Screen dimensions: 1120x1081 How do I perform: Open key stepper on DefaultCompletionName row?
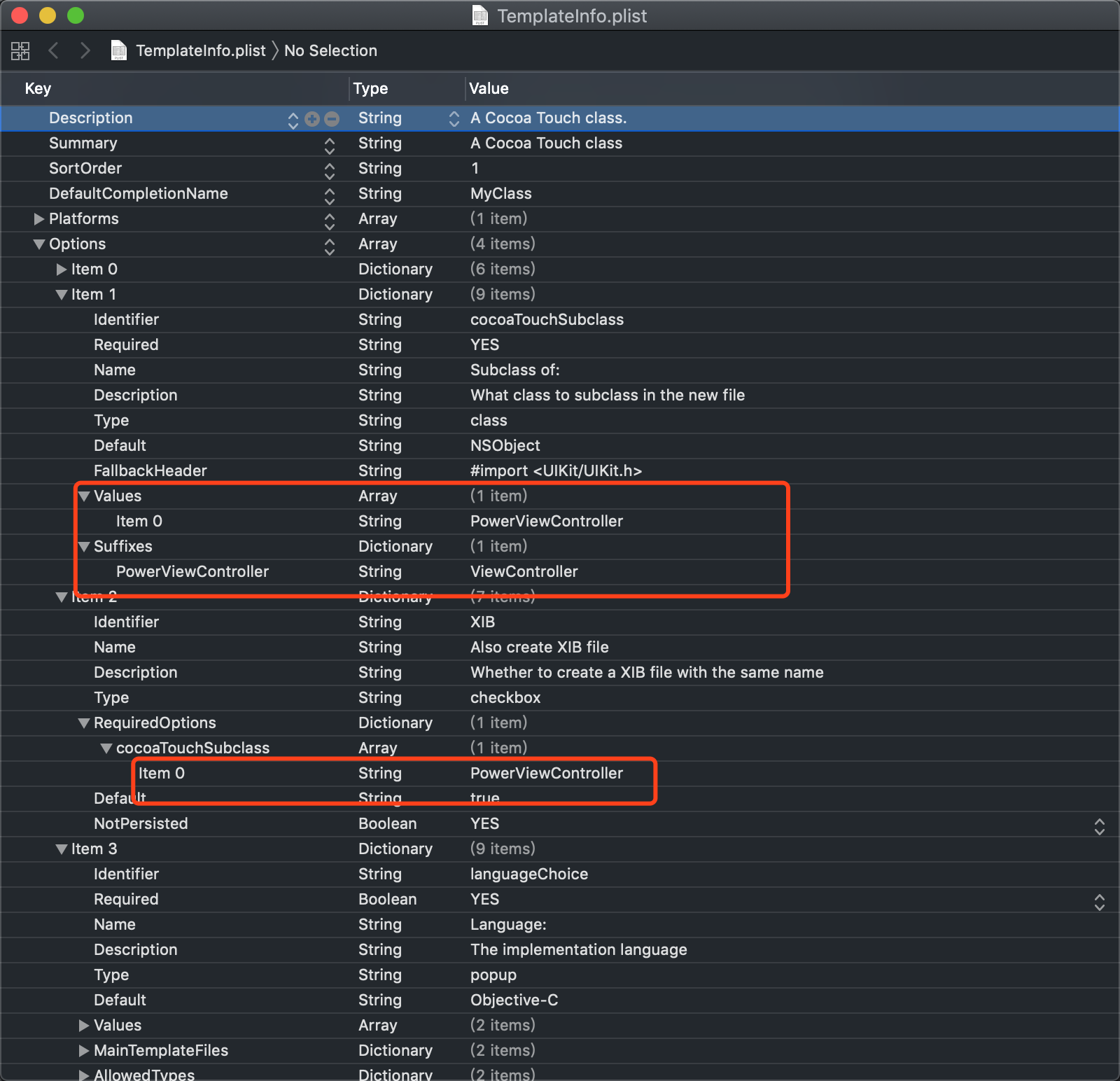330,195
